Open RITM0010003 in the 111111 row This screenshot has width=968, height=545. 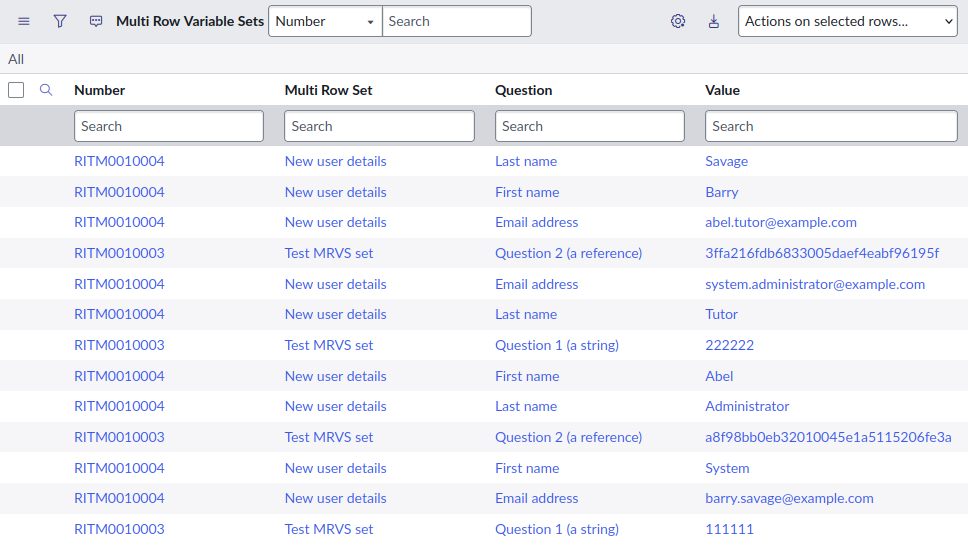(x=119, y=529)
